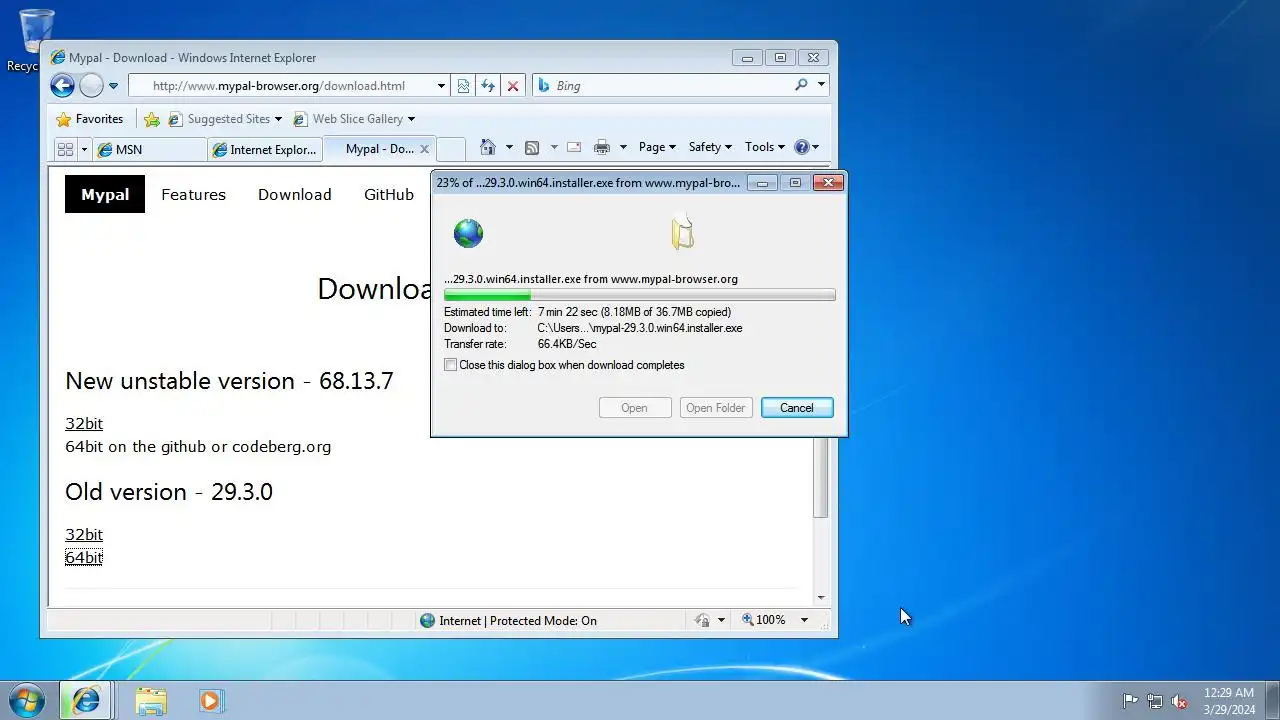This screenshot has height=720, width=1280.
Task: Click the 100% zoom level button
Action: coord(764,620)
